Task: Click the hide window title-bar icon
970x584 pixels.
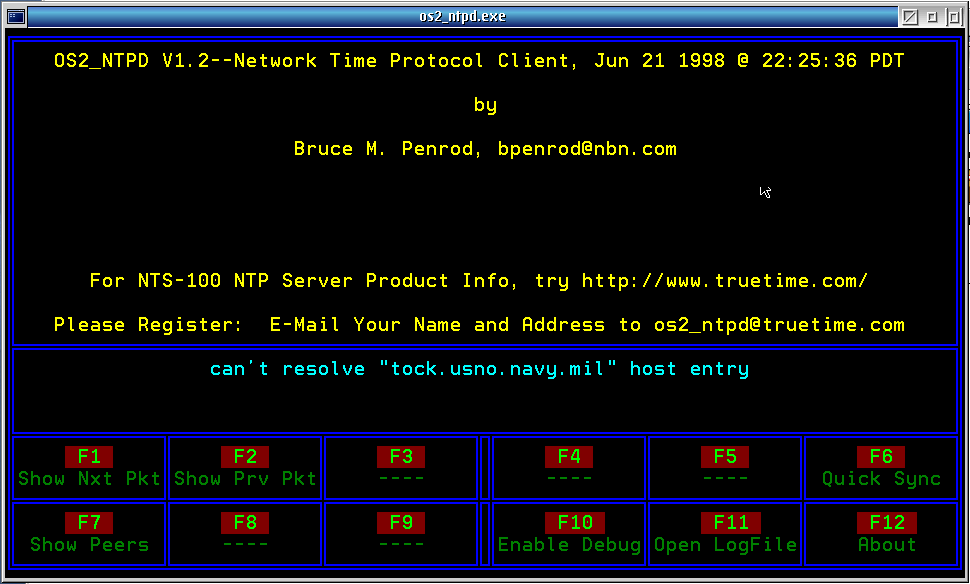Action: [910, 17]
